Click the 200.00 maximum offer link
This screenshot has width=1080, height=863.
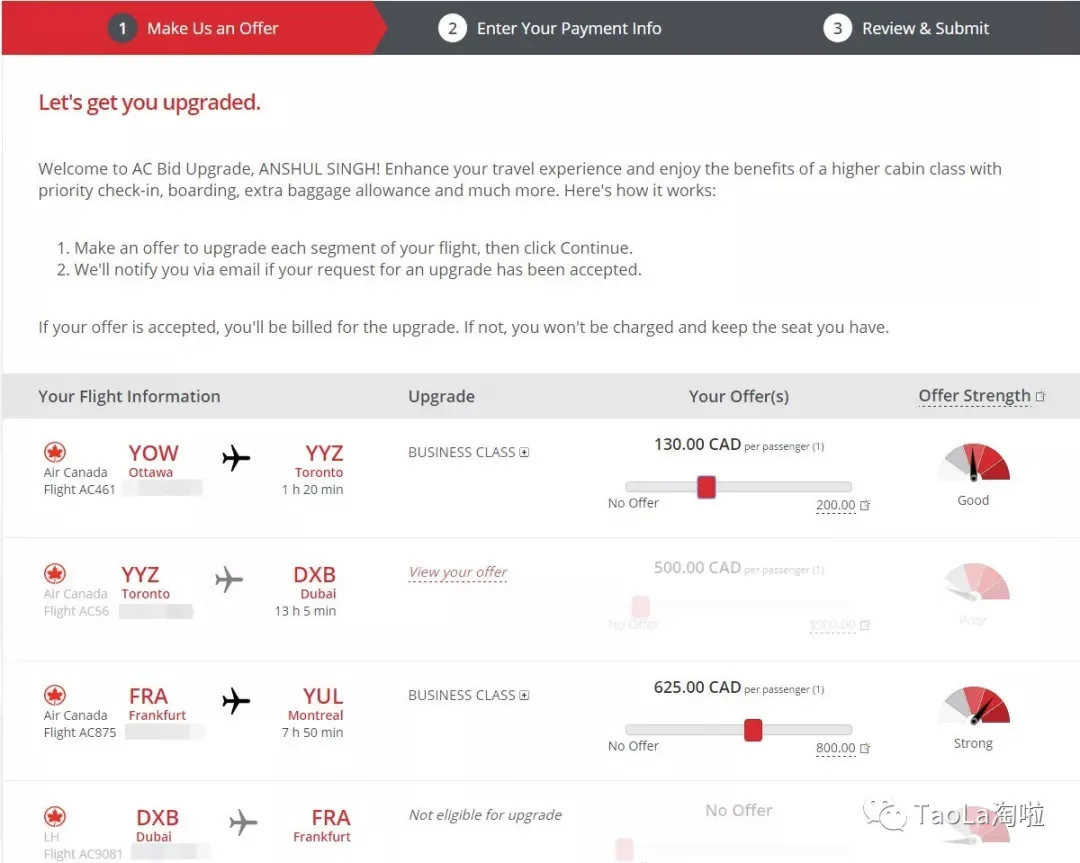click(835, 505)
